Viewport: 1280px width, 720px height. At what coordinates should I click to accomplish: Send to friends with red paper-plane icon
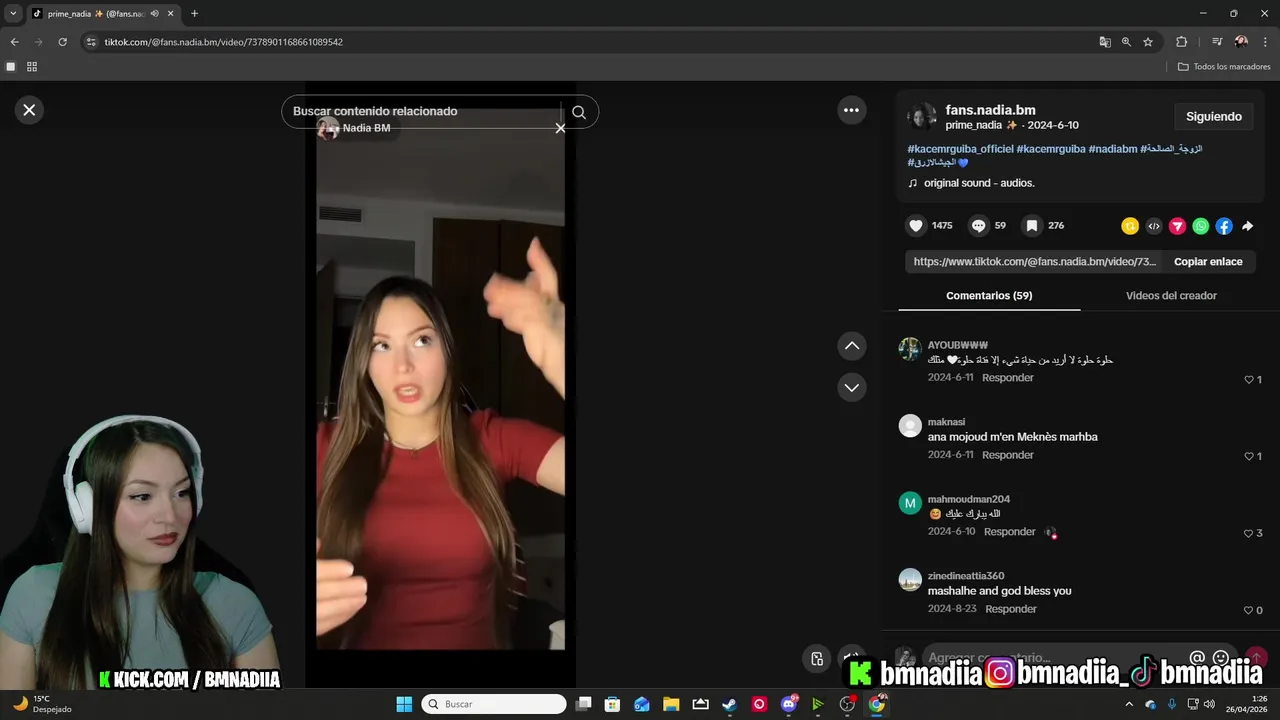click(1177, 226)
